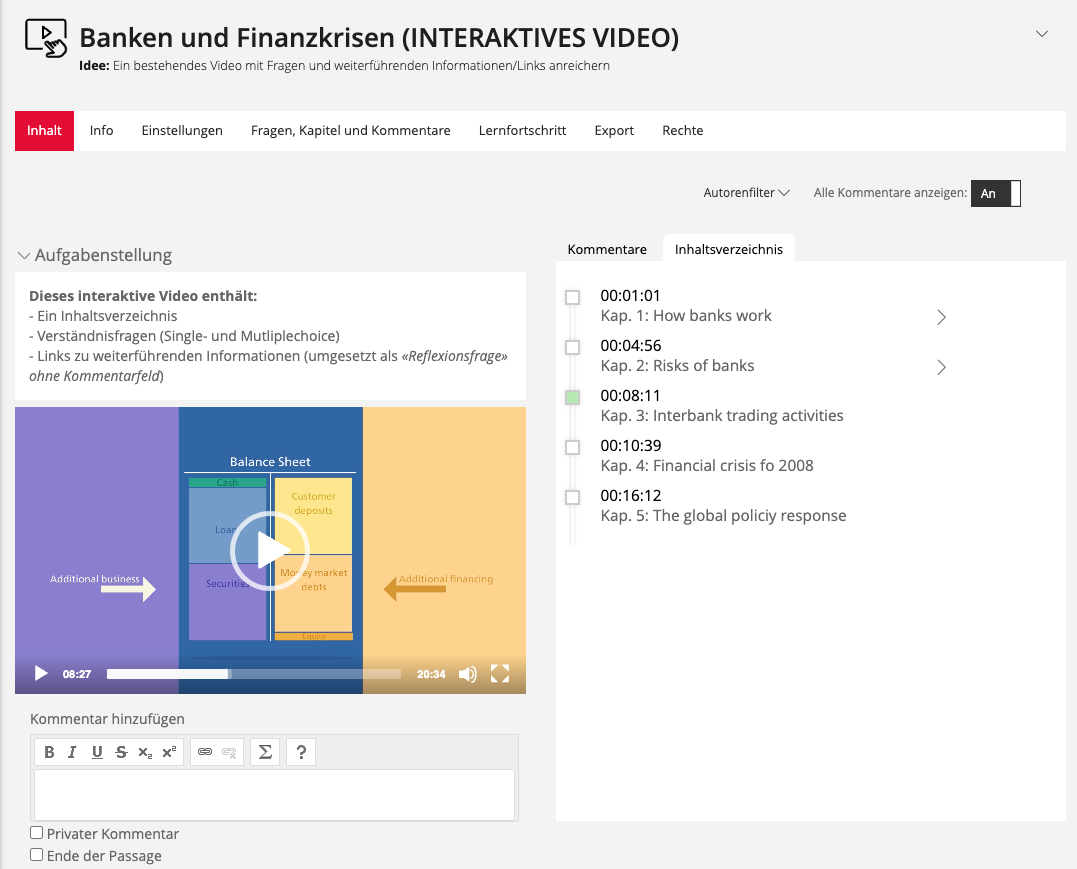Screen dimensions: 1077x869
Task: Click the video progress bar
Action: coord(253,674)
